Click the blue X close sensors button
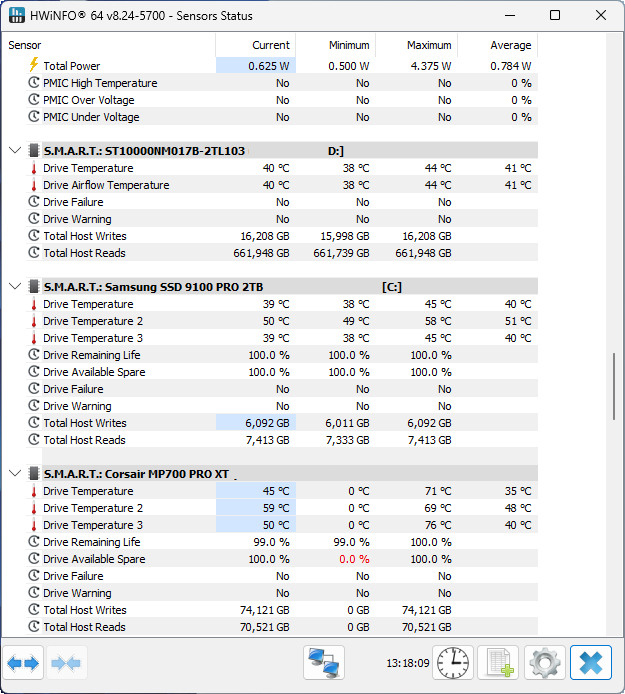This screenshot has width=625, height=694. (x=591, y=663)
